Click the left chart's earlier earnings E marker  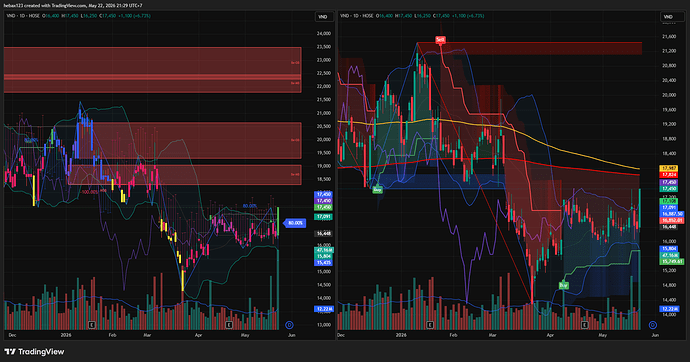tap(92, 325)
